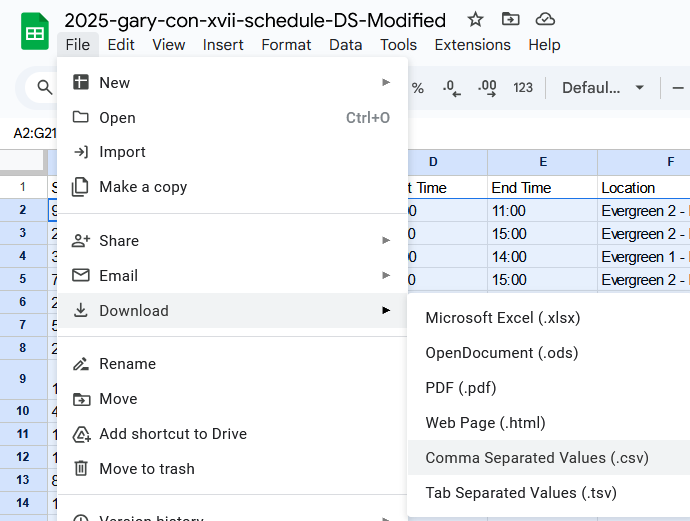690x521 pixels.
Task: Select Add shortcut to Drive
Action: 232,434
